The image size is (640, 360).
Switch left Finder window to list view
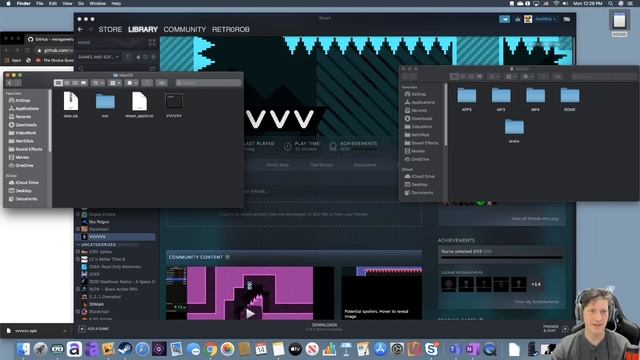click(67, 83)
